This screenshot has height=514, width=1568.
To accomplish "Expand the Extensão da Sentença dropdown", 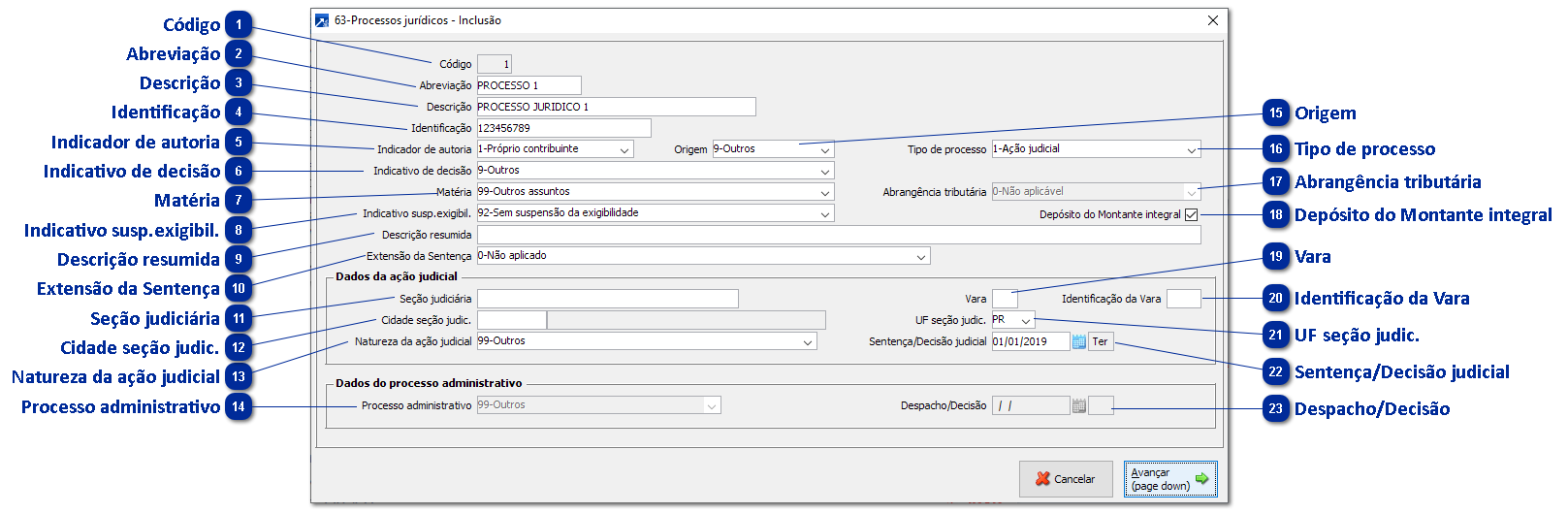I will coord(921,256).
